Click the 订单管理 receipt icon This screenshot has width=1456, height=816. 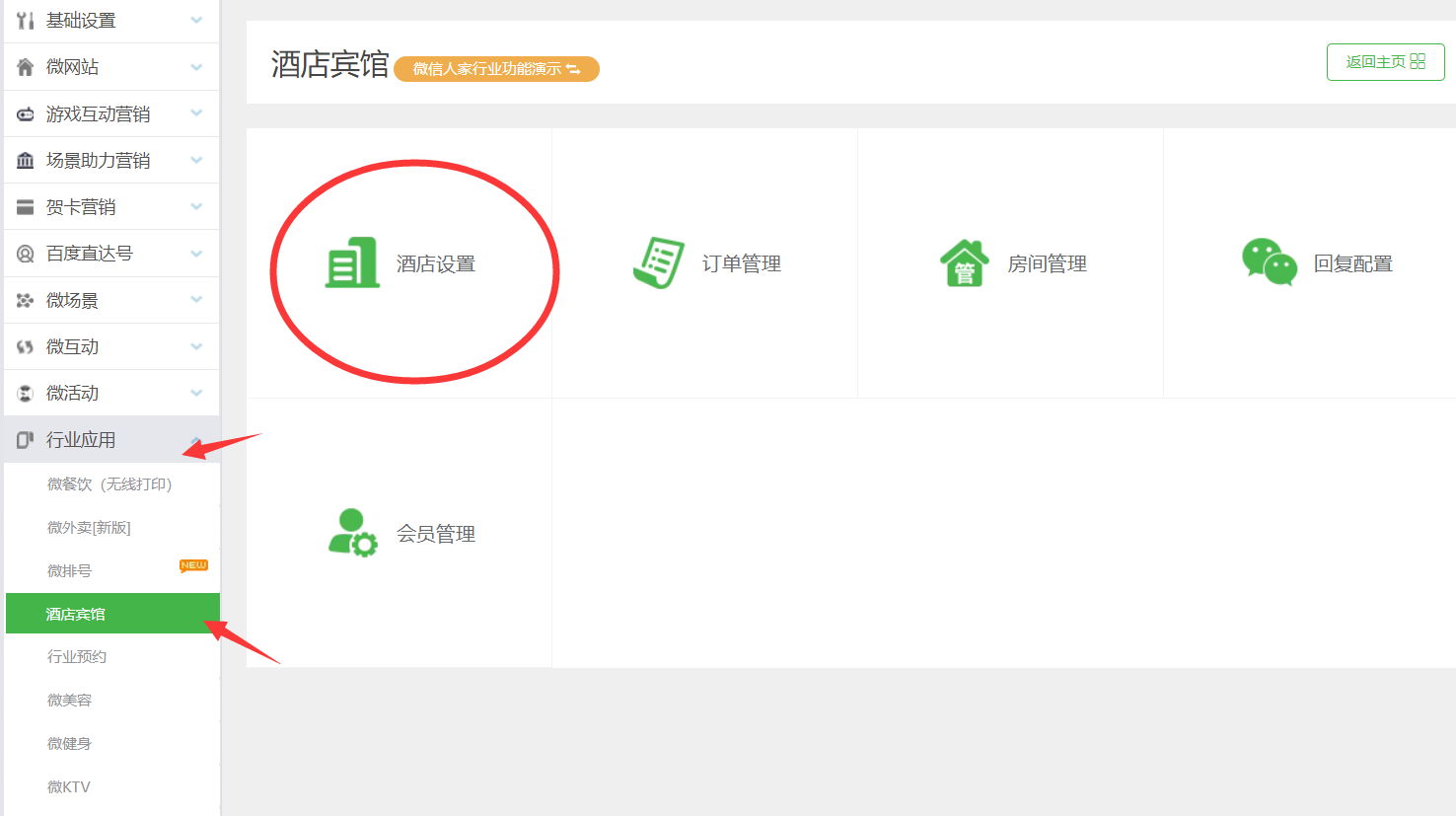tap(658, 262)
